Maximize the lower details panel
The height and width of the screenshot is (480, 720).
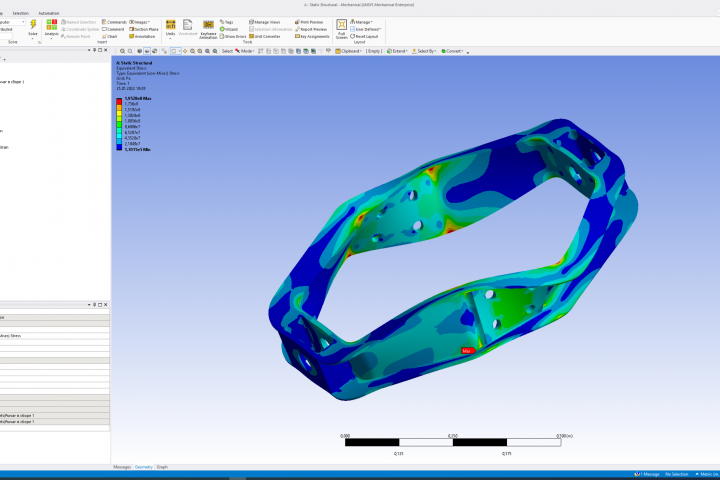pos(100,305)
